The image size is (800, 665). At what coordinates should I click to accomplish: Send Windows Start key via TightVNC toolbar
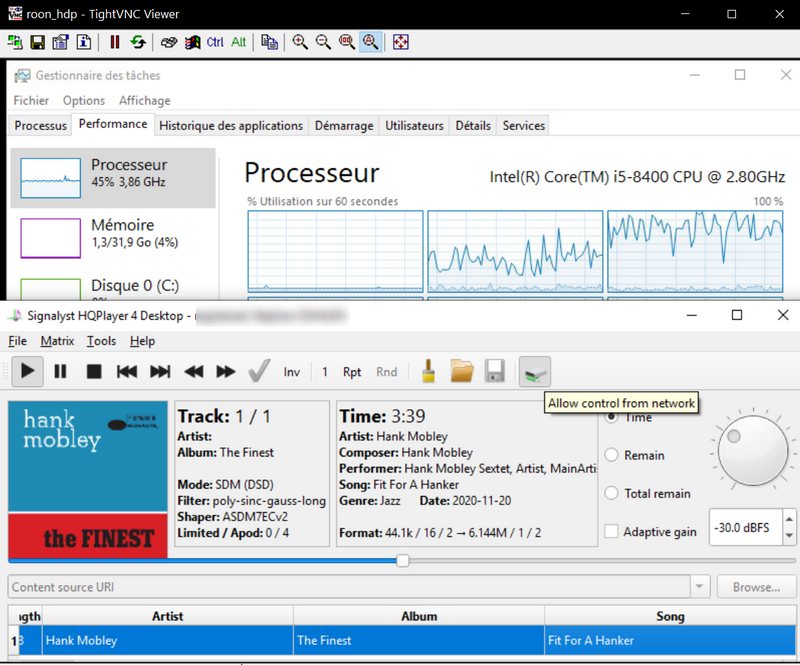pos(192,42)
